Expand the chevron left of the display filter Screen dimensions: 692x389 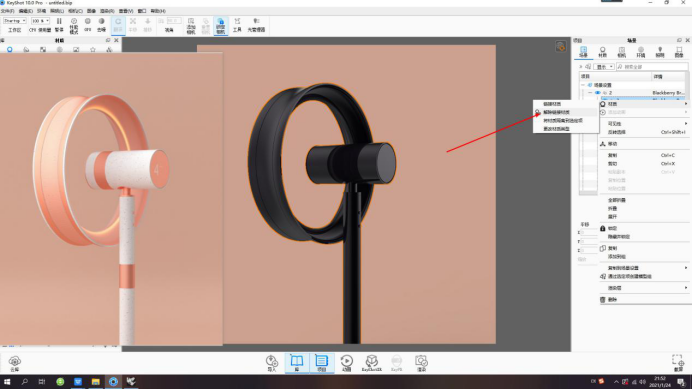click(581, 67)
